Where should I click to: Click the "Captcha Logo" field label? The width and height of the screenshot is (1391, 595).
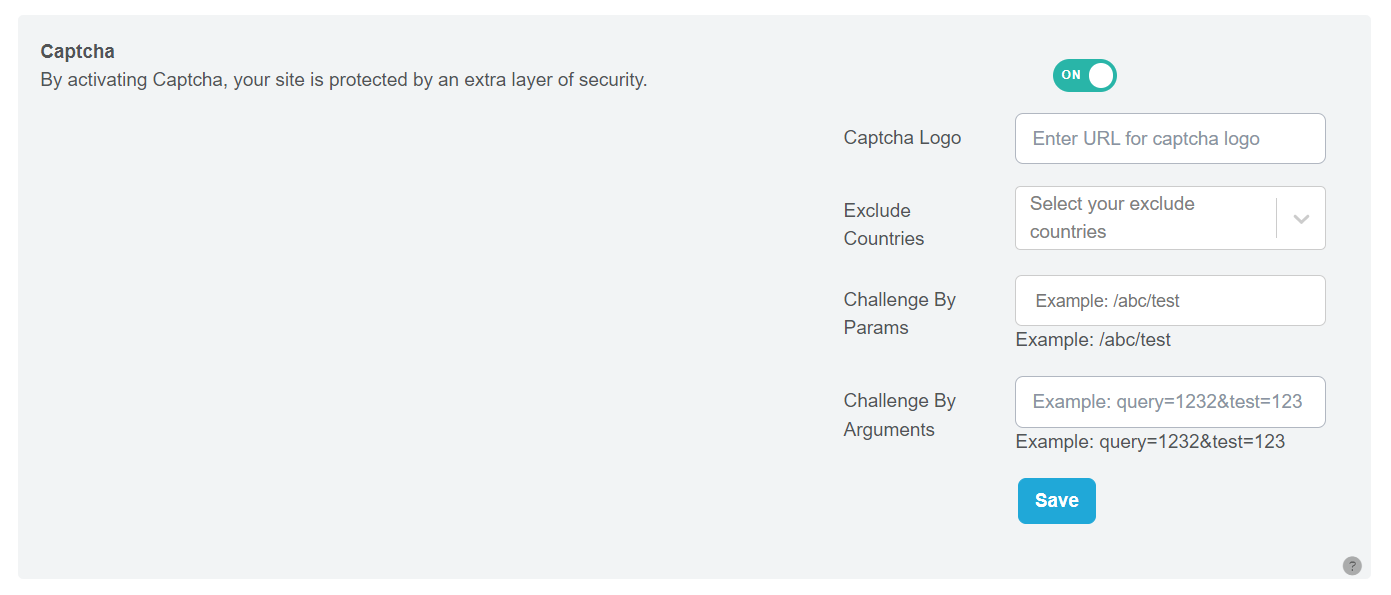(902, 138)
